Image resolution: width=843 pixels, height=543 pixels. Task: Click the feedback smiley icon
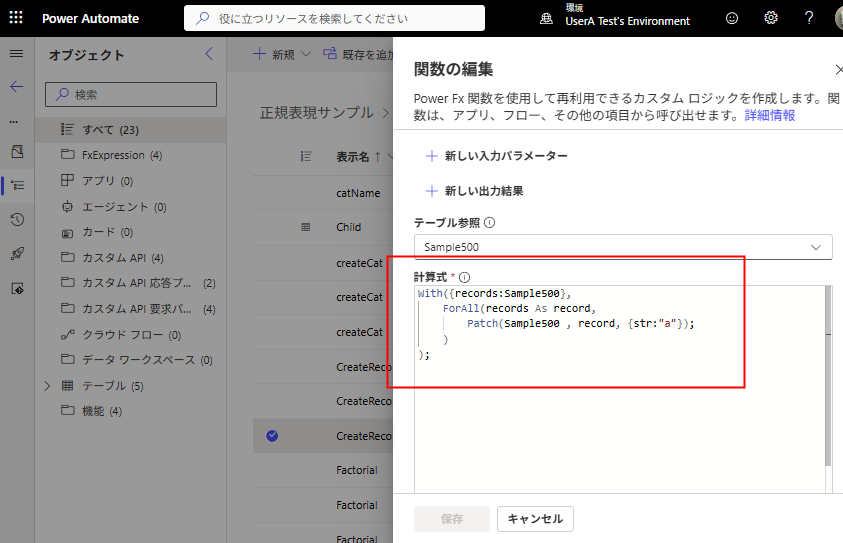(x=732, y=18)
